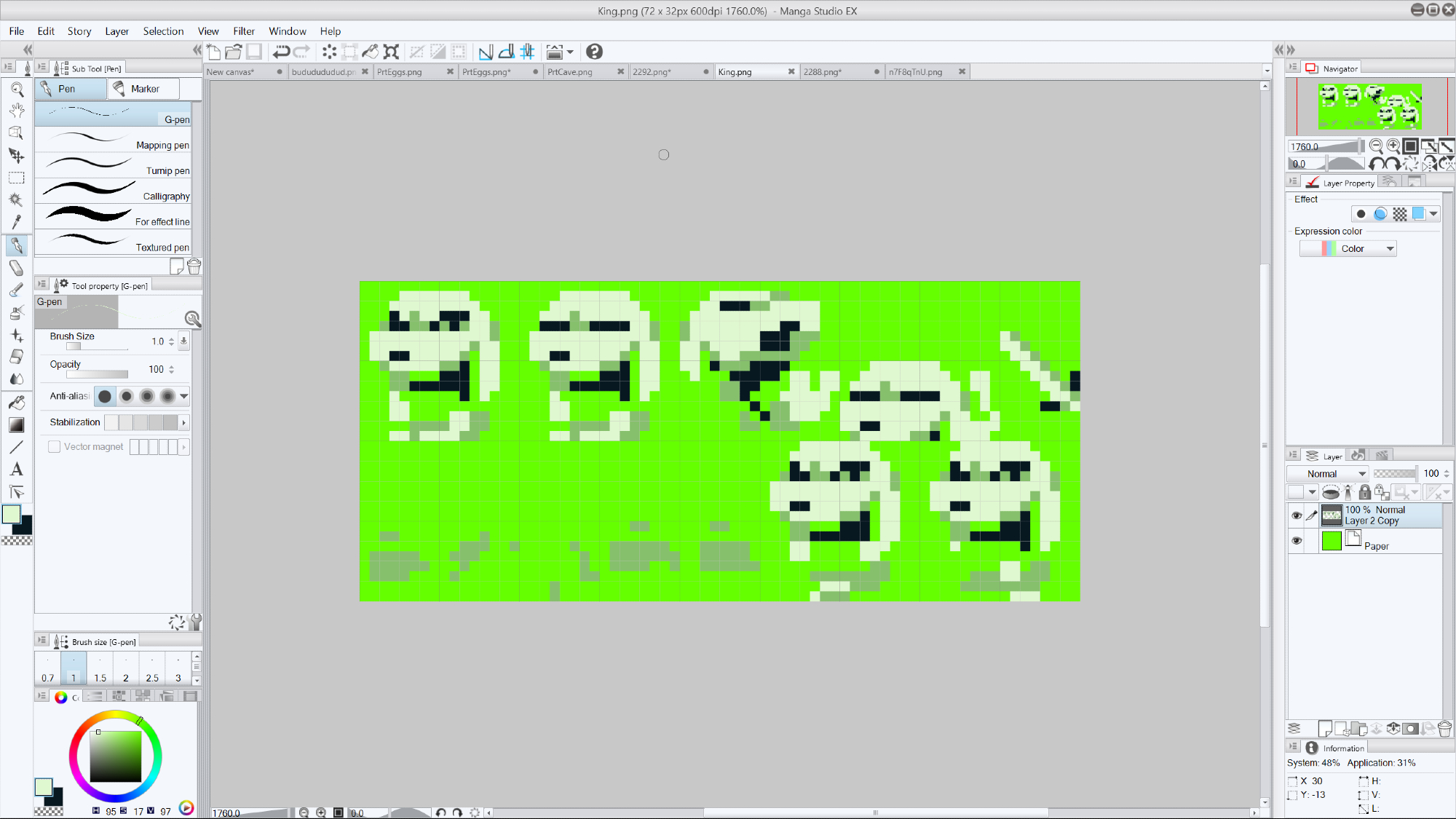Select the Gradient tool
This screenshot has width=1456, height=819.
point(17,425)
